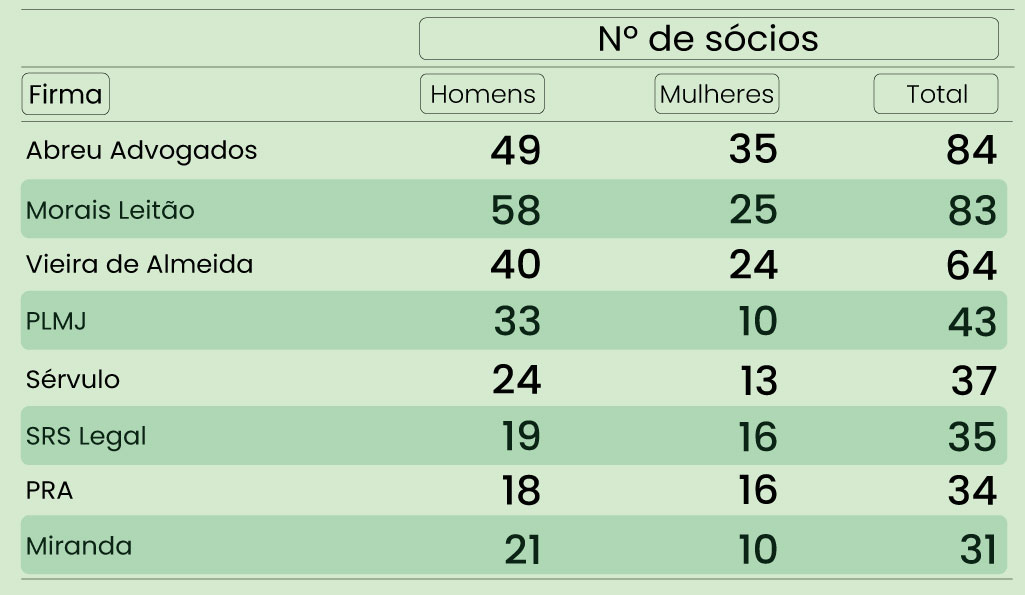Screen dimensions: 1025x595
Task: Select the Mulheres column header
Action: tap(717, 94)
